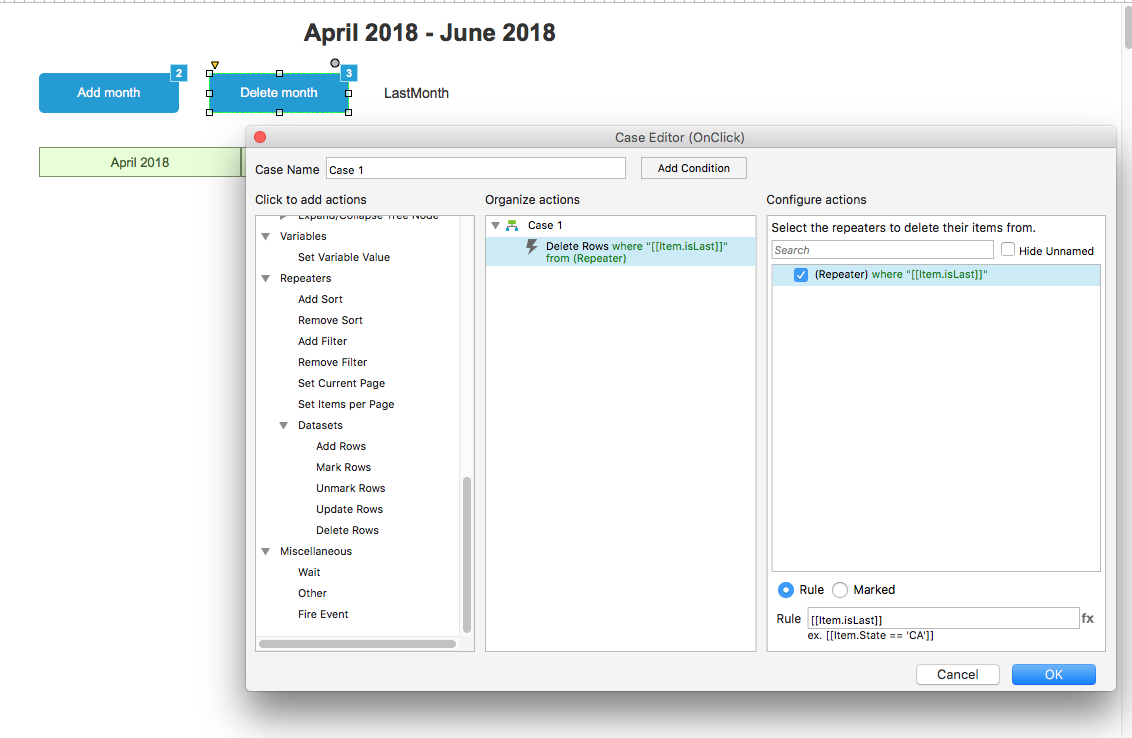Collapse the Datasets subgroup

click(284, 426)
